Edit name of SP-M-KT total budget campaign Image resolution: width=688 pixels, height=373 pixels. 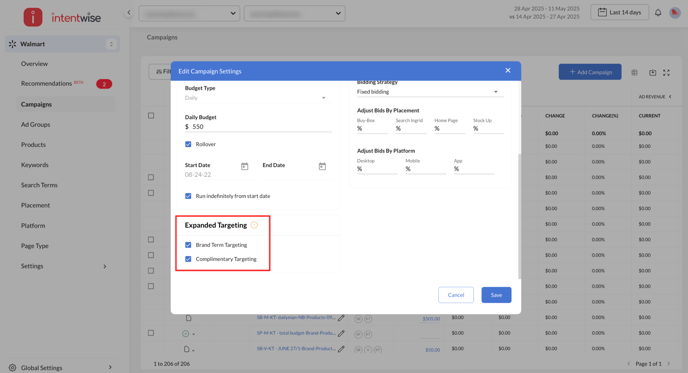tap(341, 334)
